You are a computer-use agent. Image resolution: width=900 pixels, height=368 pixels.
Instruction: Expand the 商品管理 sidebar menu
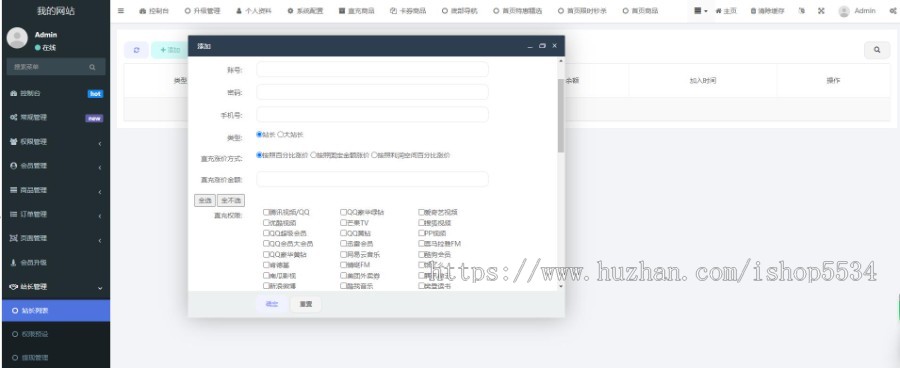coord(55,190)
